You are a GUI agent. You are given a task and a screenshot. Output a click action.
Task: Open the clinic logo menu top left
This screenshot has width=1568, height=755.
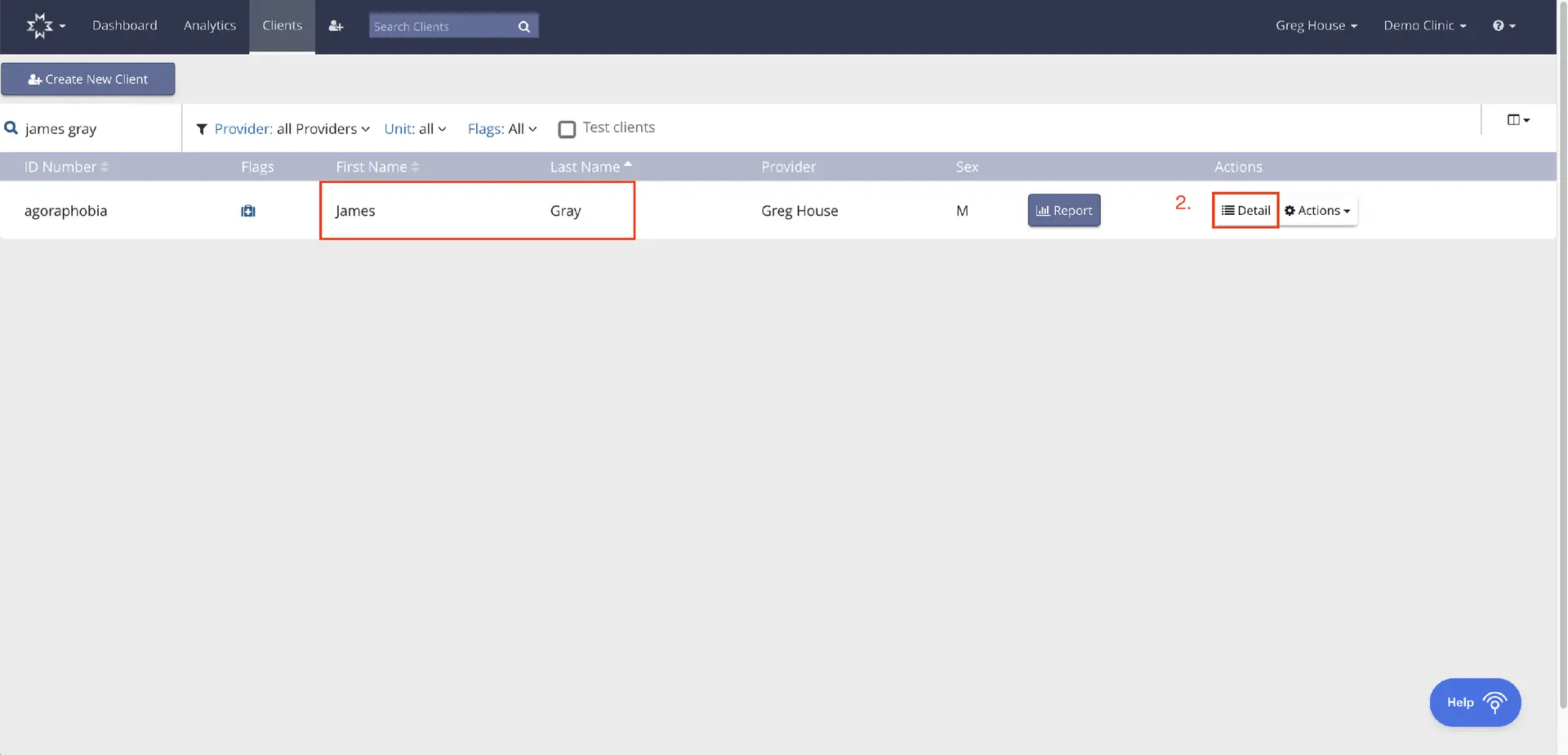(x=45, y=25)
